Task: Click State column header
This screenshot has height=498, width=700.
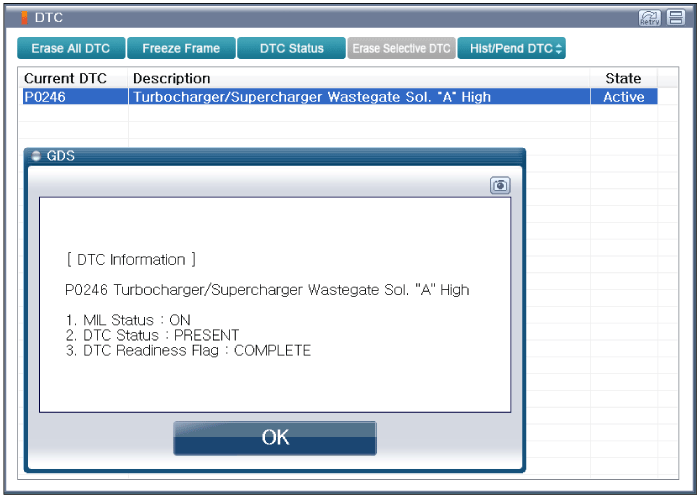Action: click(623, 79)
